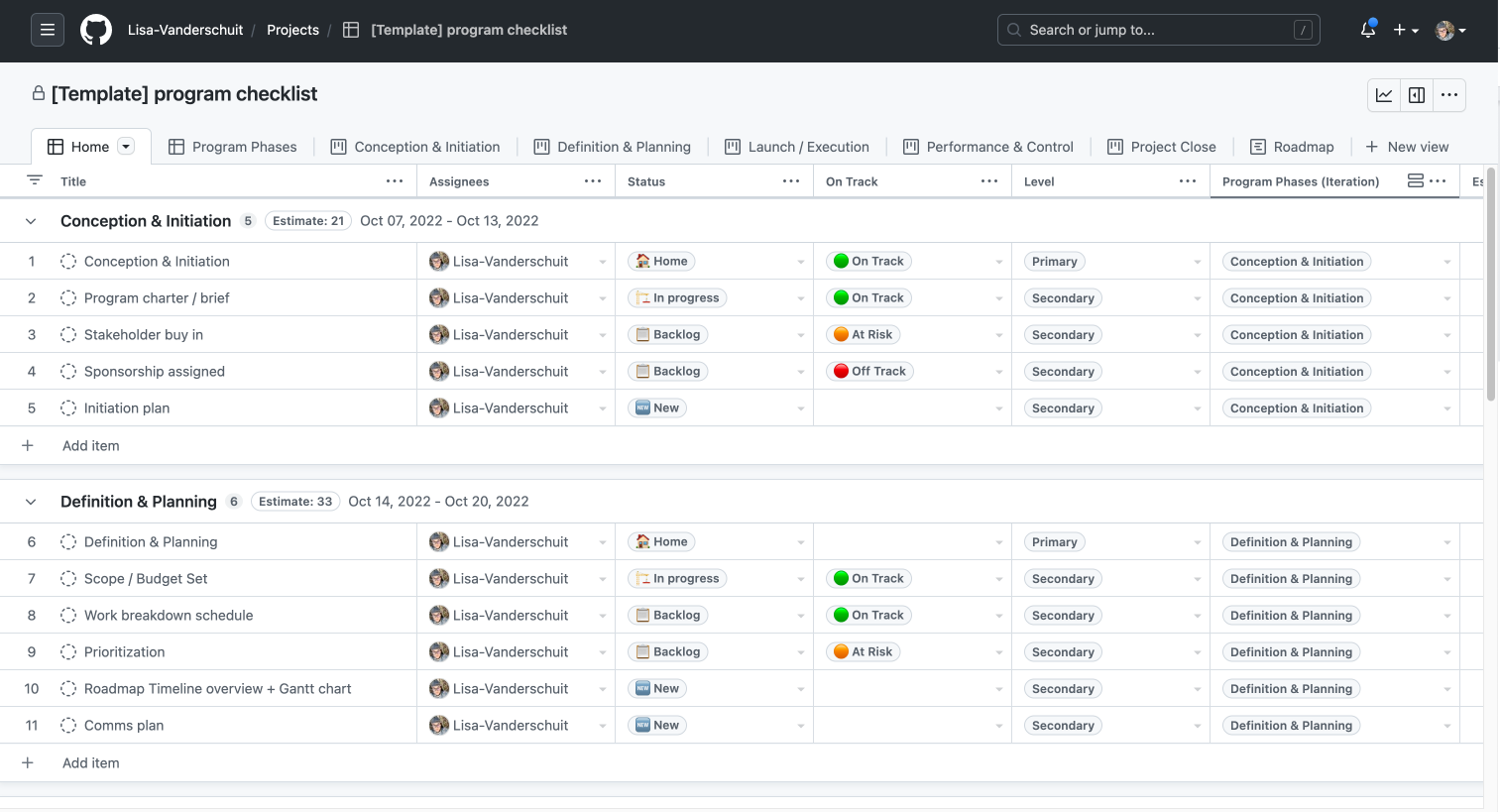Open Level dropdown for Scope / Budget Set row
The width and height of the screenshot is (1500, 812).
(1198, 579)
